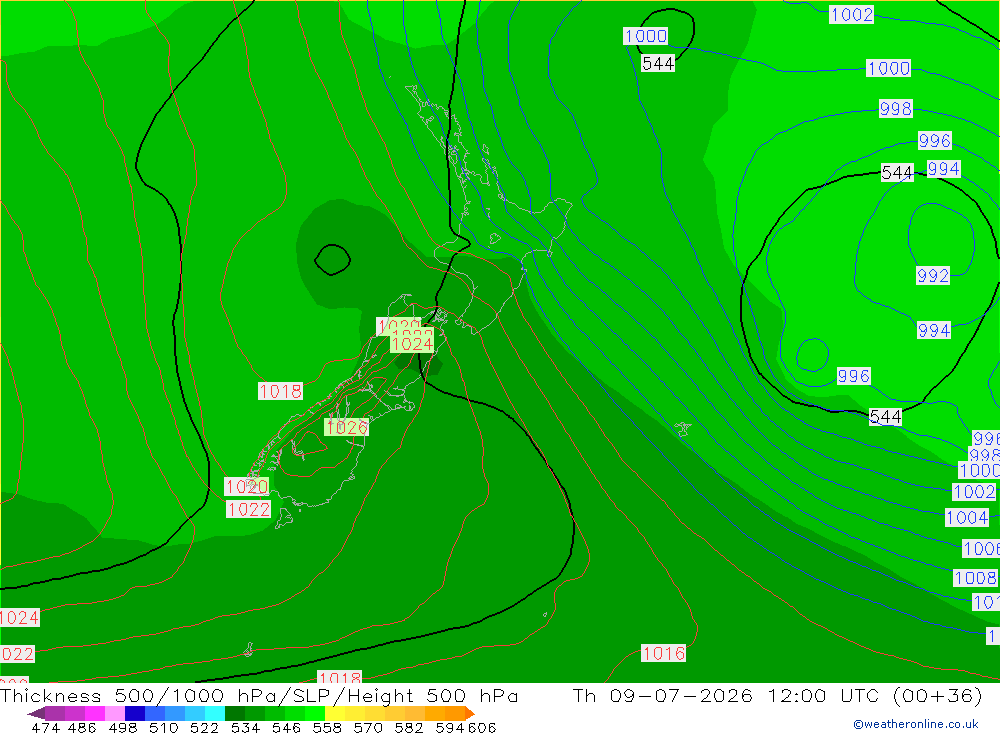
Task: Click Stewart Island outline south of the South Island
Action: pyautogui.click(x=284, y=518)
